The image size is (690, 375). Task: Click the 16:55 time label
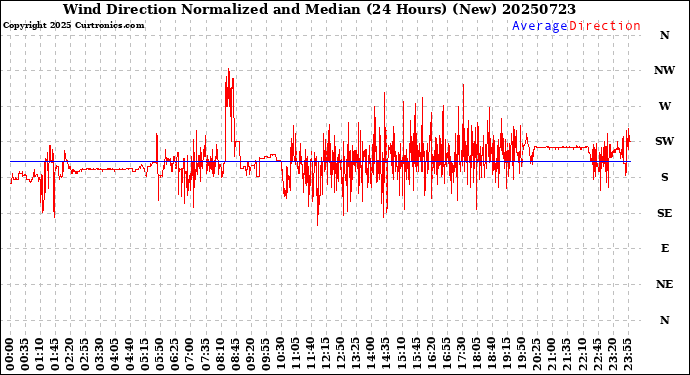point(447,354)
